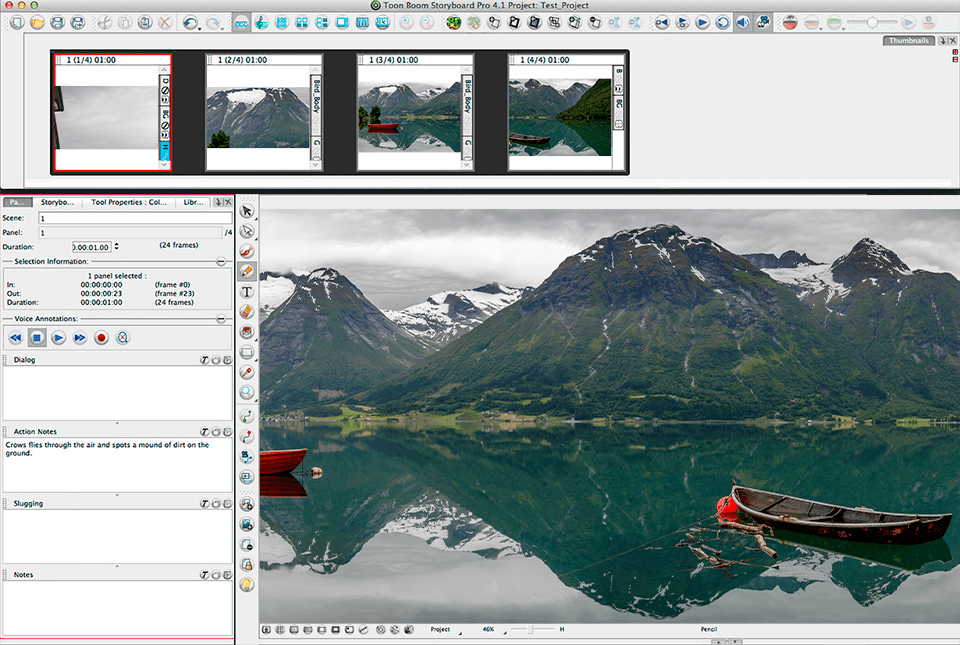Viewport: 960px width, 645px height.
Task: Open the 46X zoom level dropdown
Action: pyautogui.click(x=490, y=629)
